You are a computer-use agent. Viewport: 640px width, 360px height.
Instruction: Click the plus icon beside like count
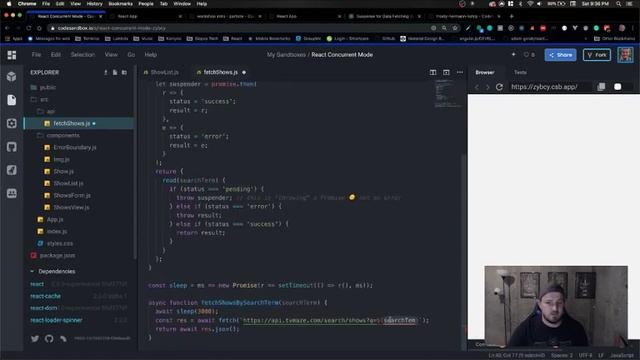coord(513,54)
